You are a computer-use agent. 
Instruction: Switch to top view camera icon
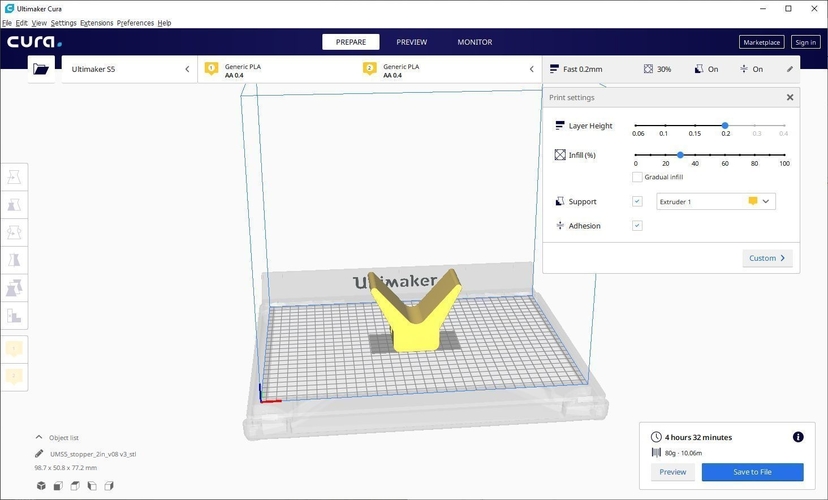click(75, 486)
